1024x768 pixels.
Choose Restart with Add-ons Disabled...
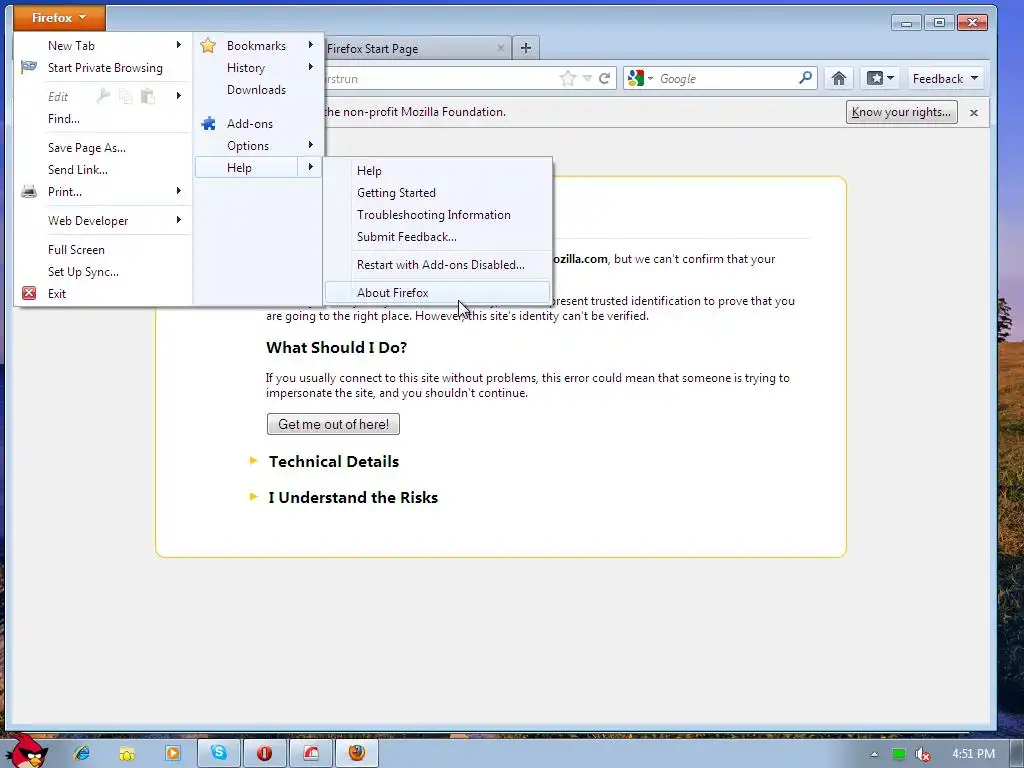(440, 265)
